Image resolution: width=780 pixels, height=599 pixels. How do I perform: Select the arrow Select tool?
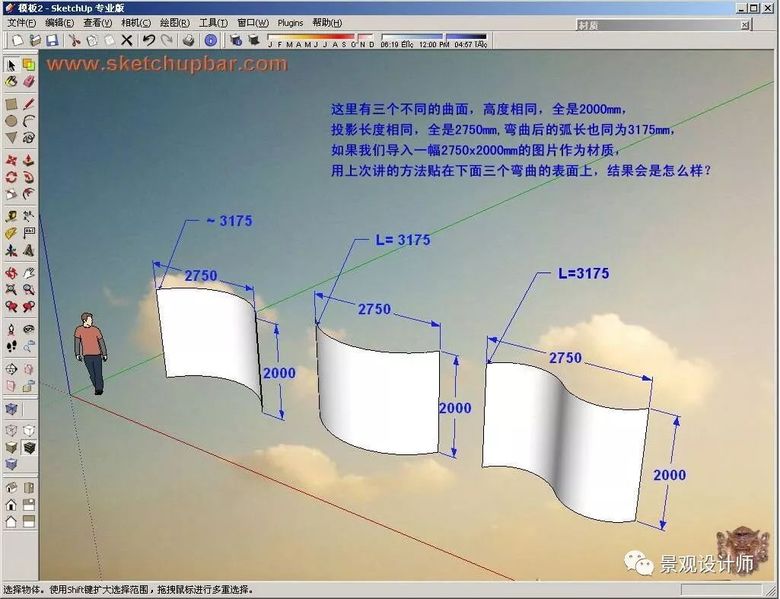pos(11,65)
